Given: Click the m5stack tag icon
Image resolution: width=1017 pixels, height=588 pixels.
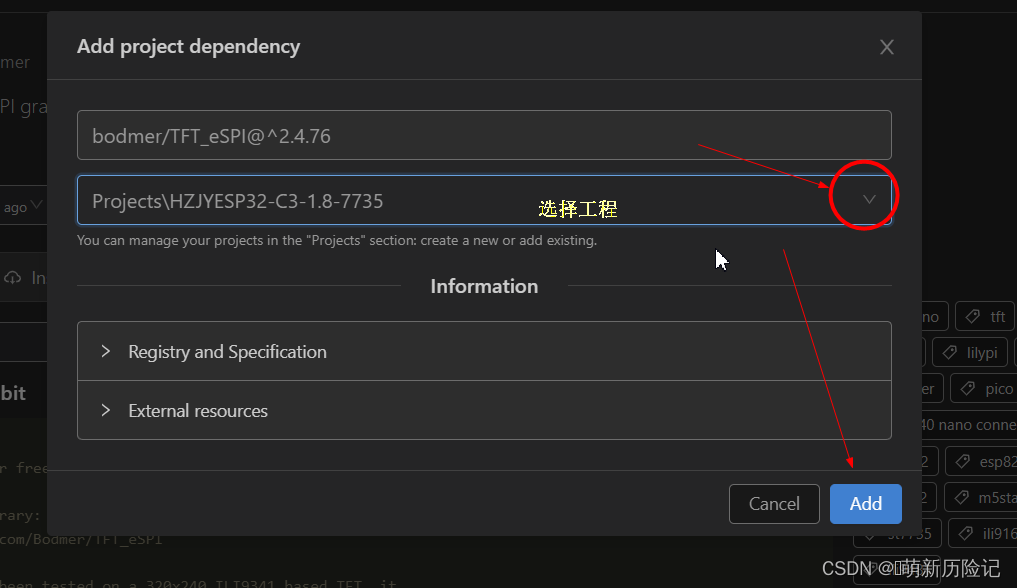Looking at the screenshot, I should tap(962, 496).
